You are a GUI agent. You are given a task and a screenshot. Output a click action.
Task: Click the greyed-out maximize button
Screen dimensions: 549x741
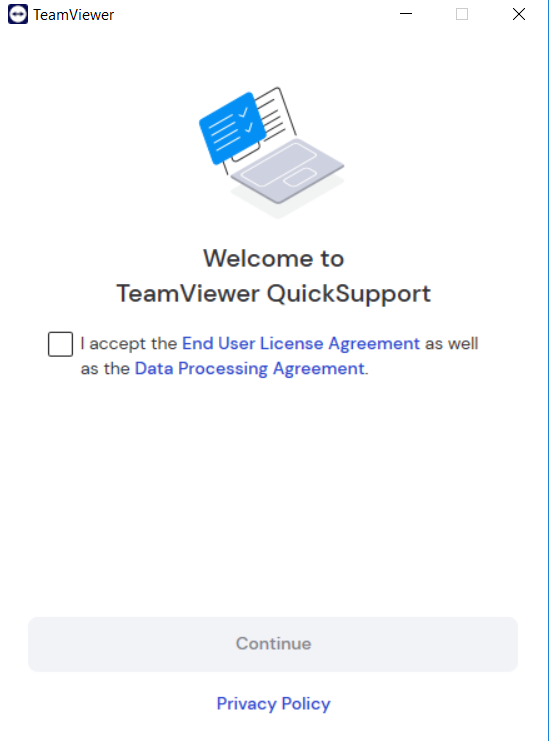462,14
